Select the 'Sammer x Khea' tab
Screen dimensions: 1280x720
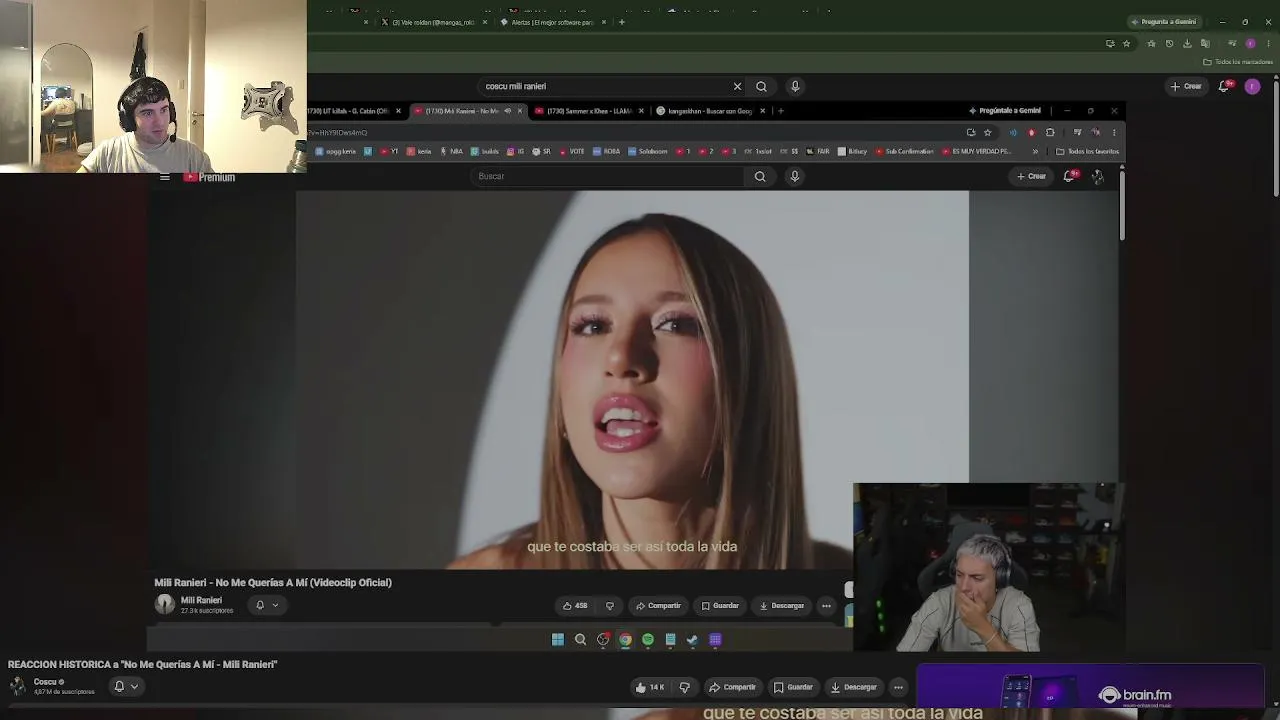(x=587, y=111)
